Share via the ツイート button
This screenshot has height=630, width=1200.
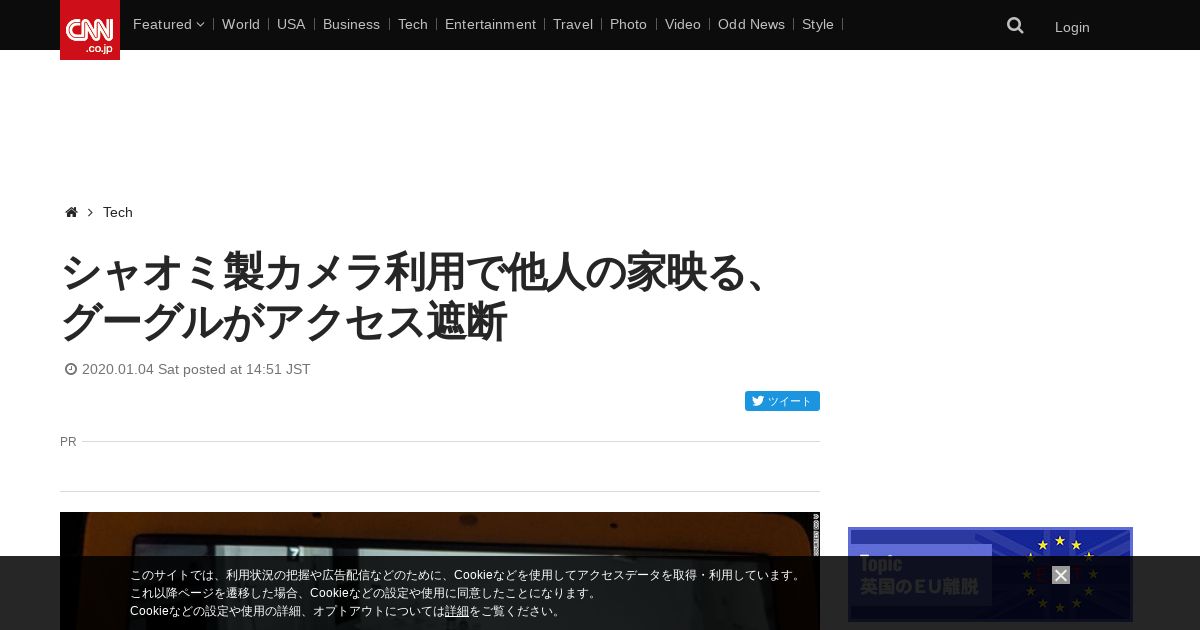(782, 401)
